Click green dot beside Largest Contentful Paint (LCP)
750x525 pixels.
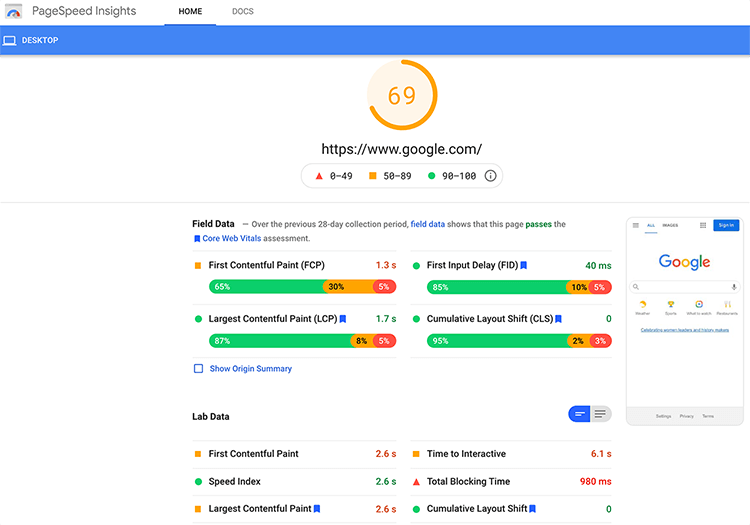(198, 319)
